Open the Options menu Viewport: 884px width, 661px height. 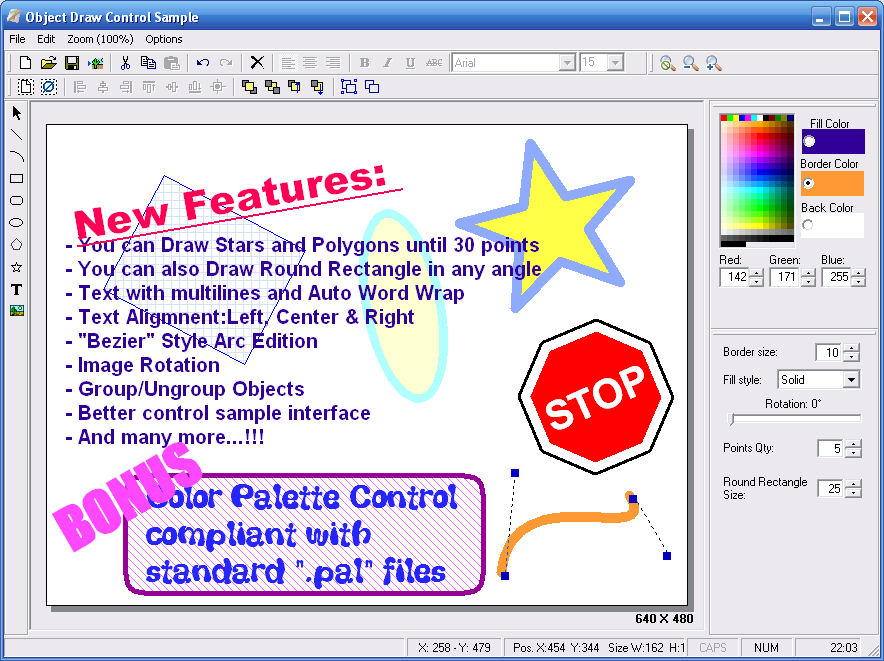(x=164, y=39)
